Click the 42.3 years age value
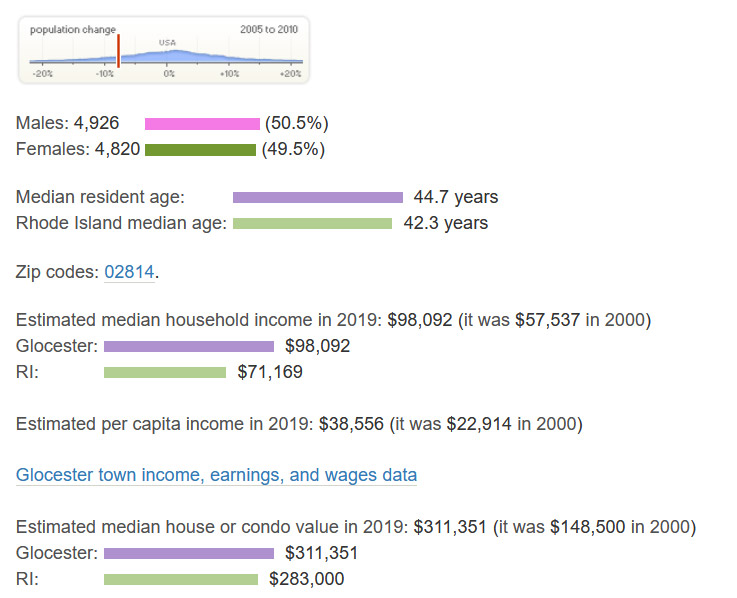 tap(445, 223)
